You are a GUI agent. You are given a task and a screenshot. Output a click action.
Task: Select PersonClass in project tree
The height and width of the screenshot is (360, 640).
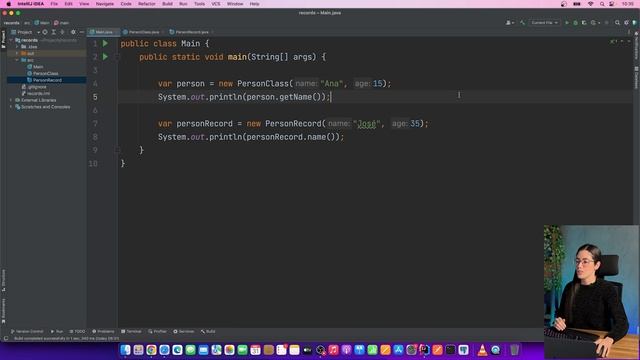click(43, 73)
